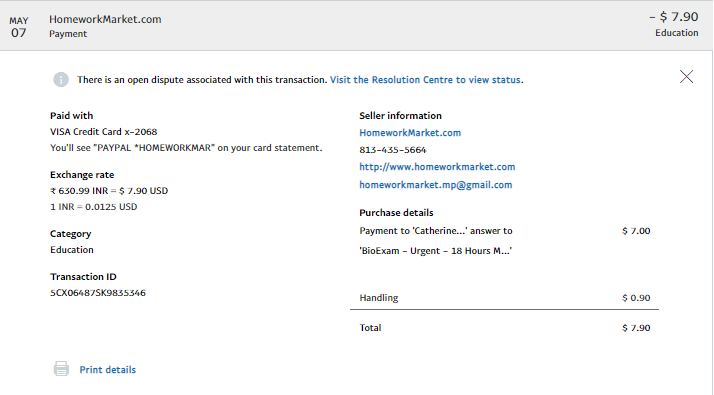
Task: Click the homeworkmarket.mp@gmail.com email link
Action: pos(436,185)
